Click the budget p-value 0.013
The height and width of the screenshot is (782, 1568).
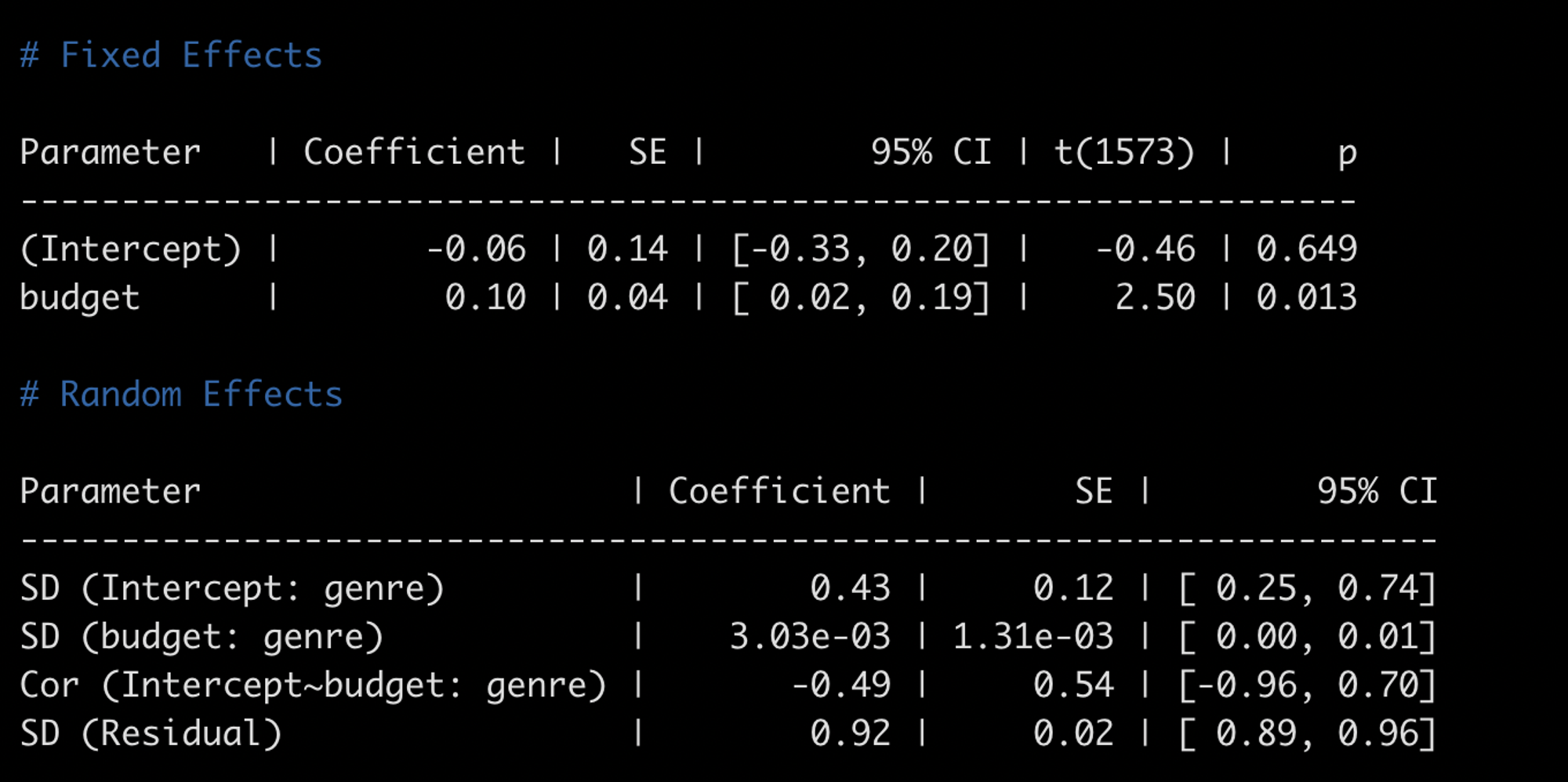click(x=1306, y=298)
